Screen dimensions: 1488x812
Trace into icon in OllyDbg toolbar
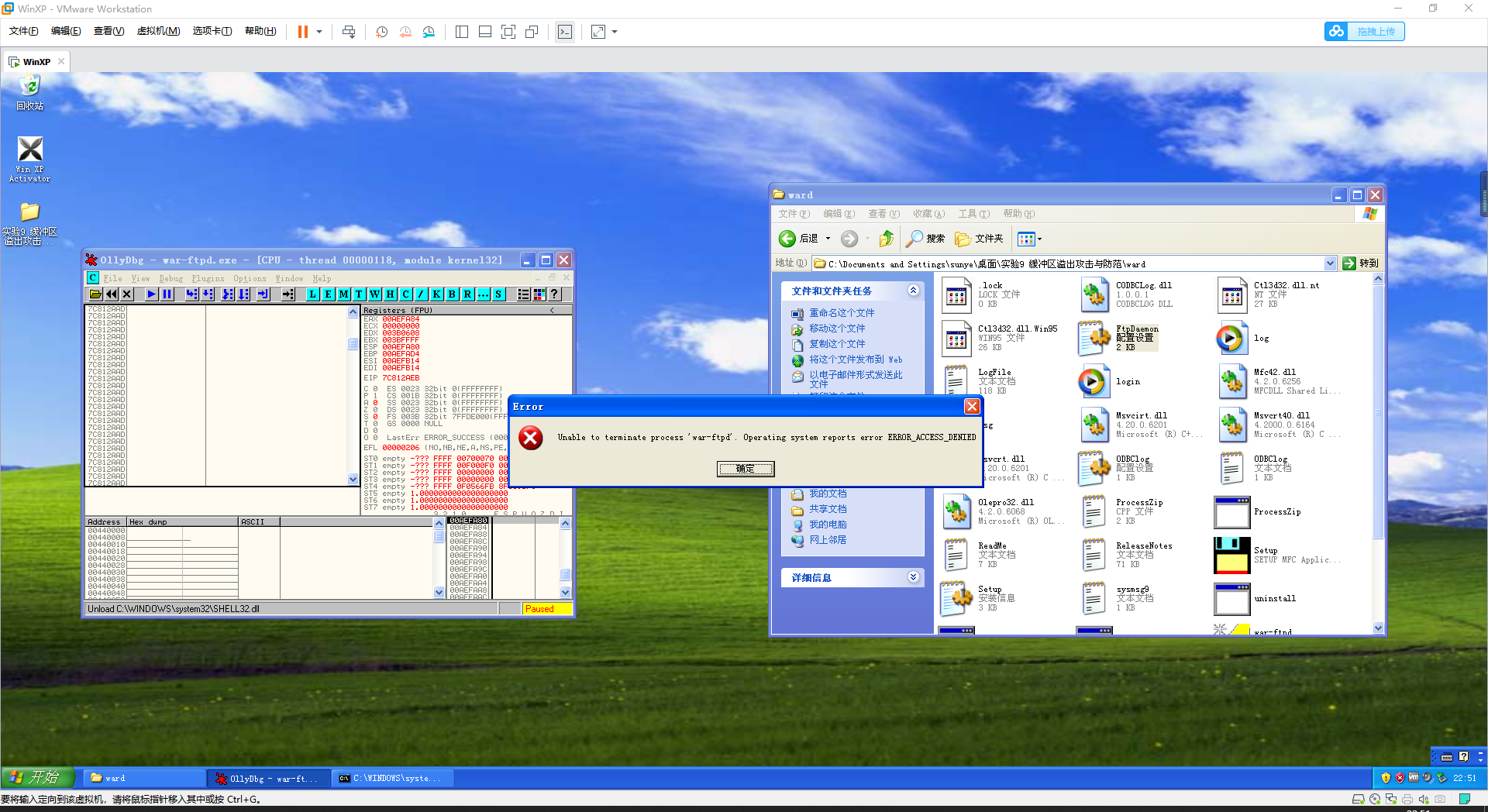(228, 294)
